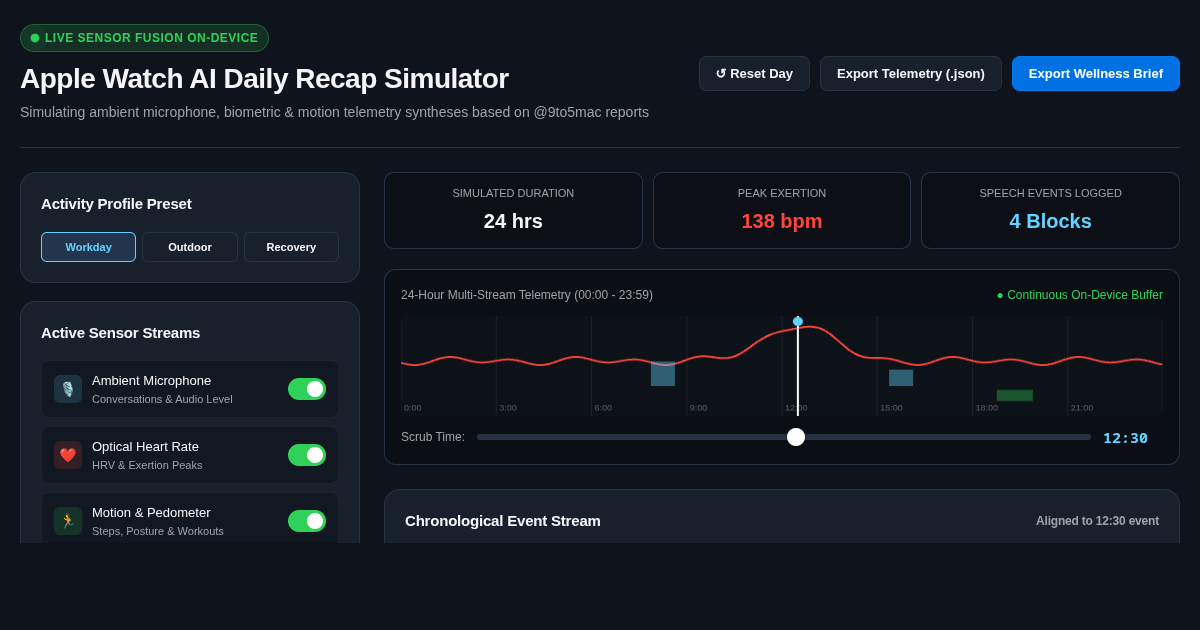Click HRV & Exertion Peaks subtitle
Screen dimensions: 1200x630
[147, 465]
